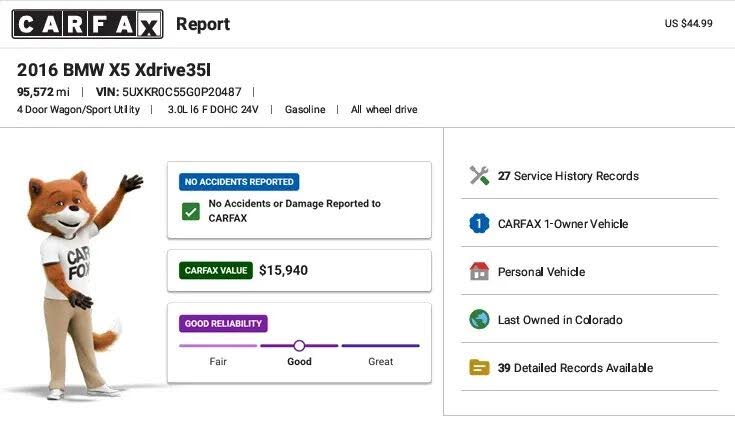
Task: Open CARFAX 1-Owner Vehicle details
Action: pos(589,224)
